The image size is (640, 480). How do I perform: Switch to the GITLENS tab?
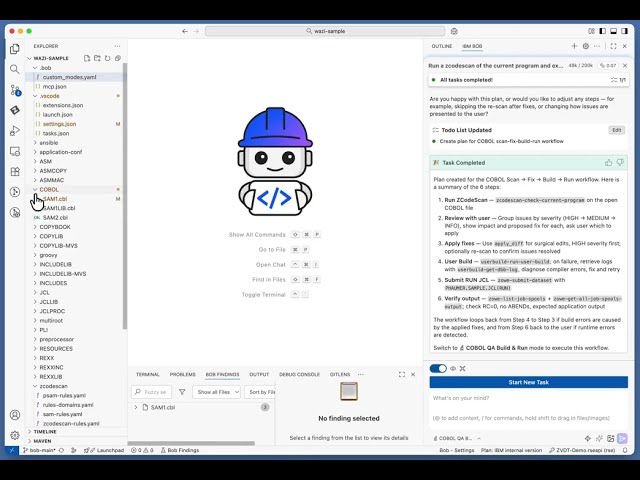[340, 374]
